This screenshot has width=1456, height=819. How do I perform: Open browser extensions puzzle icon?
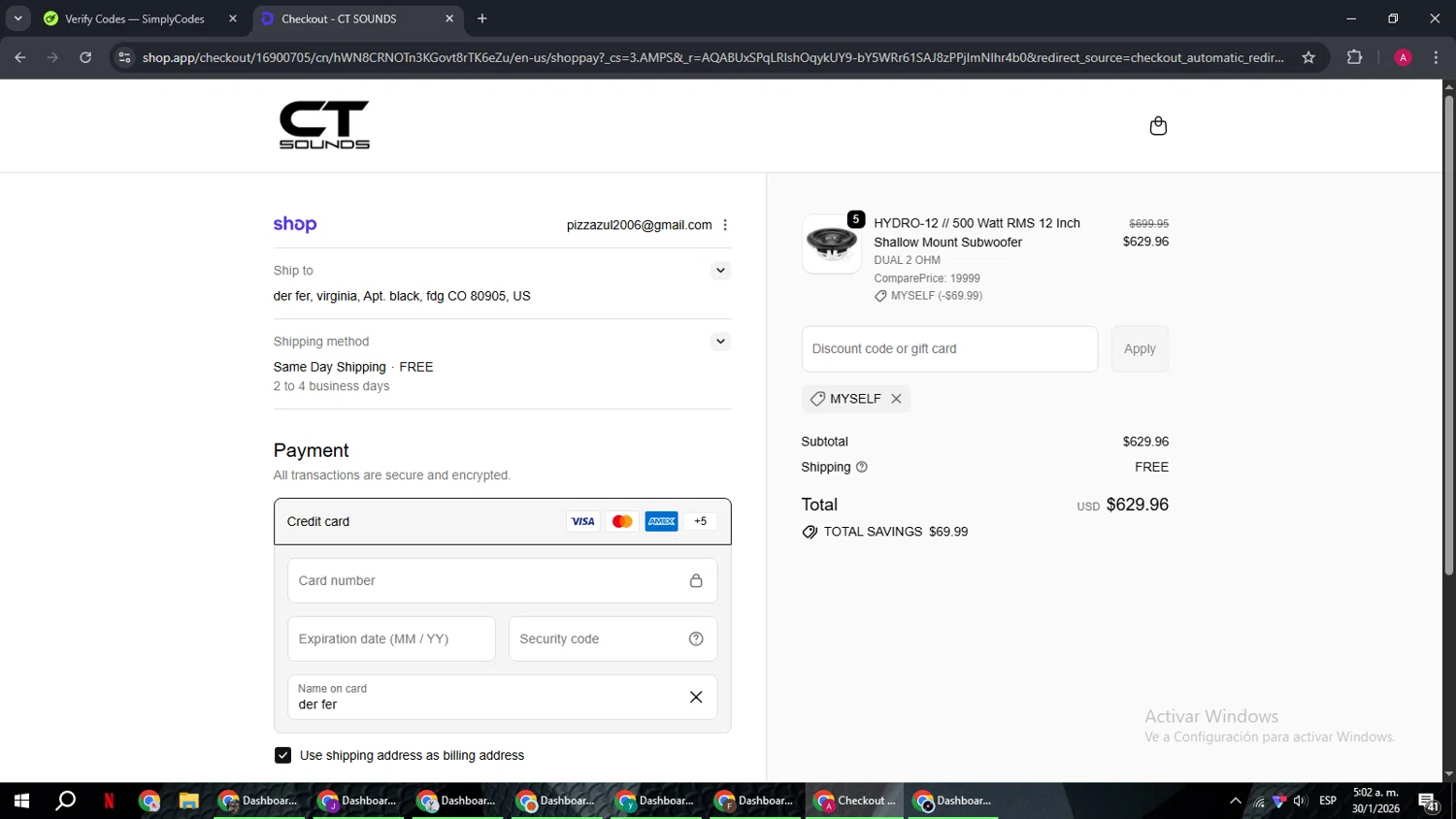pos(1355,57)
